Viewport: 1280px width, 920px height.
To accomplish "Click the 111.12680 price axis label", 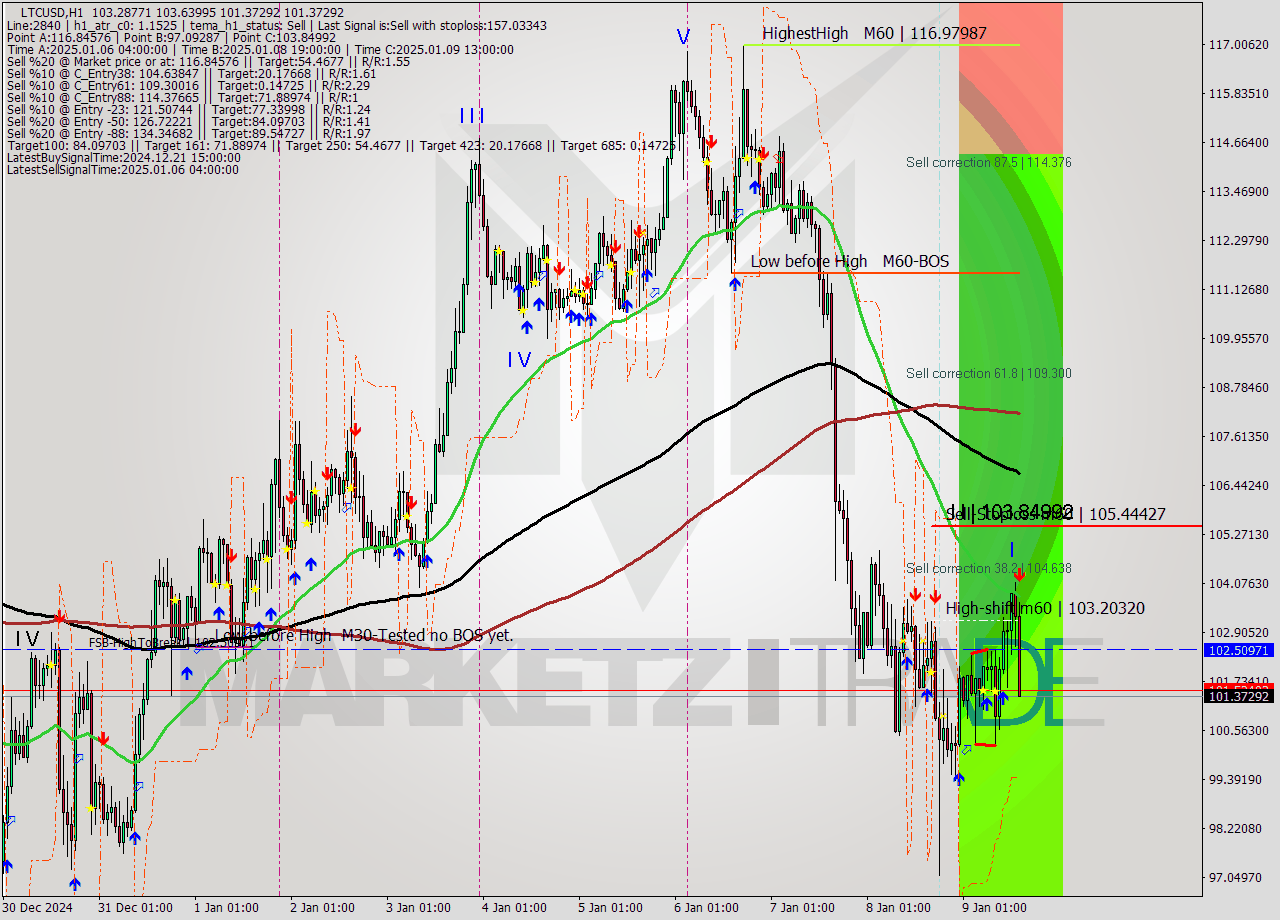I will coord(1238,290).
